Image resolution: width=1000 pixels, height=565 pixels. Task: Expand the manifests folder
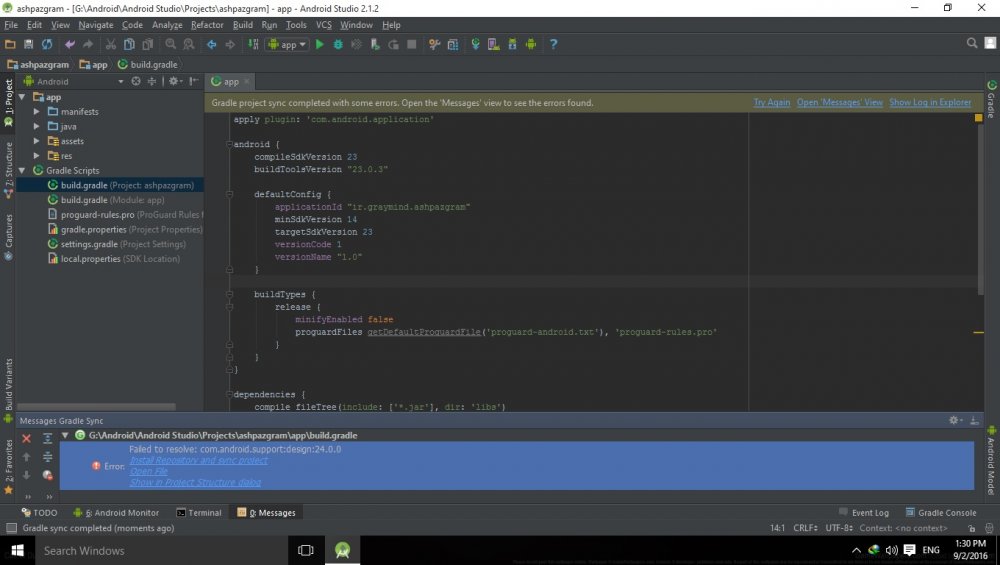pos(38,112)
